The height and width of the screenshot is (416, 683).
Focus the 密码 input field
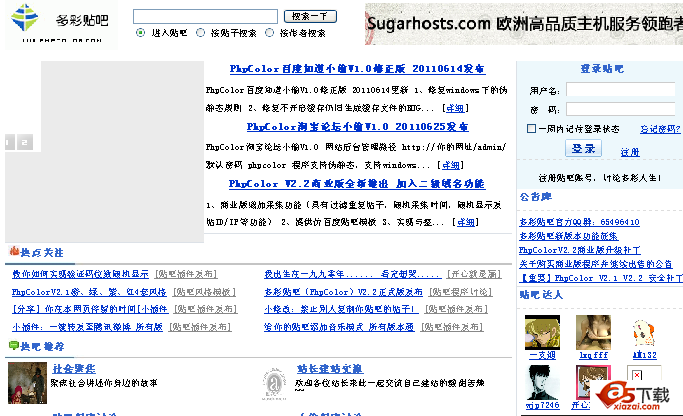tap(621, 109)
